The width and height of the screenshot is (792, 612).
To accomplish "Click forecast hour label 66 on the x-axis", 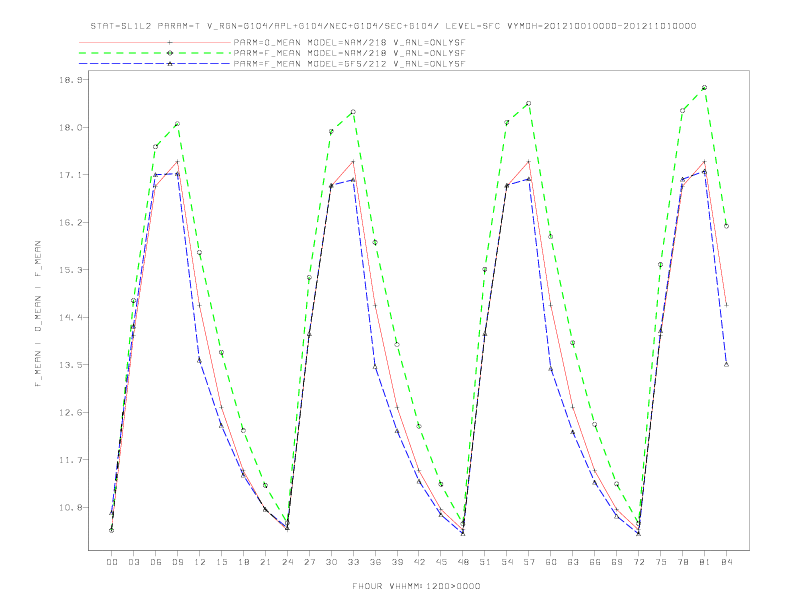I will pyautogui.click(x=595, y=562).
